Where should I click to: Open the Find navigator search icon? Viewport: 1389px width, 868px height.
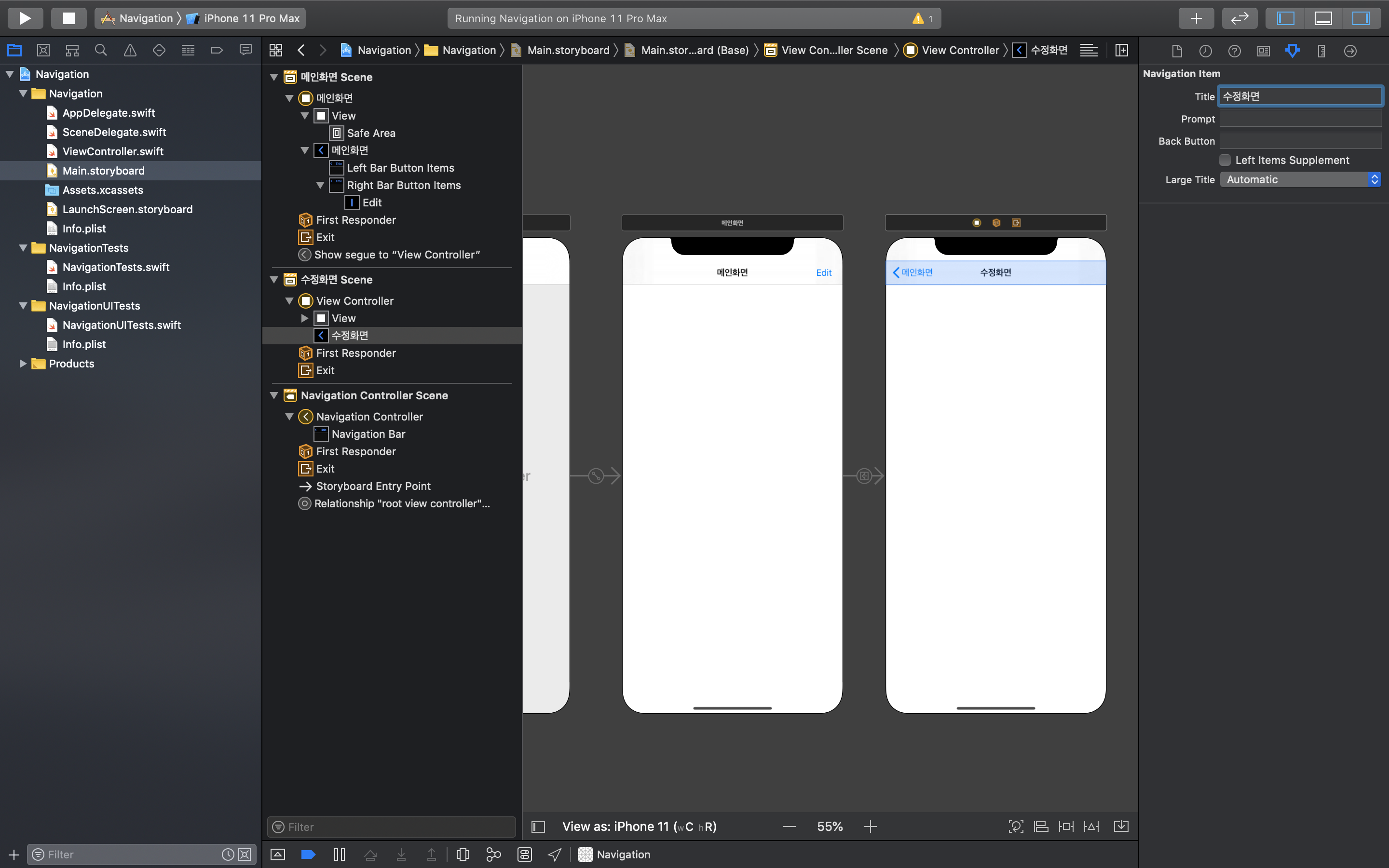pyautogui.click(x=101, y=51)
